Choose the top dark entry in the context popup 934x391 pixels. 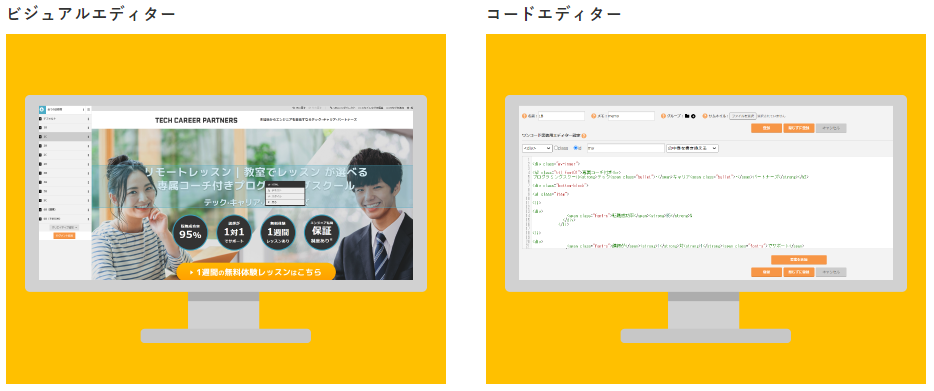285,184
